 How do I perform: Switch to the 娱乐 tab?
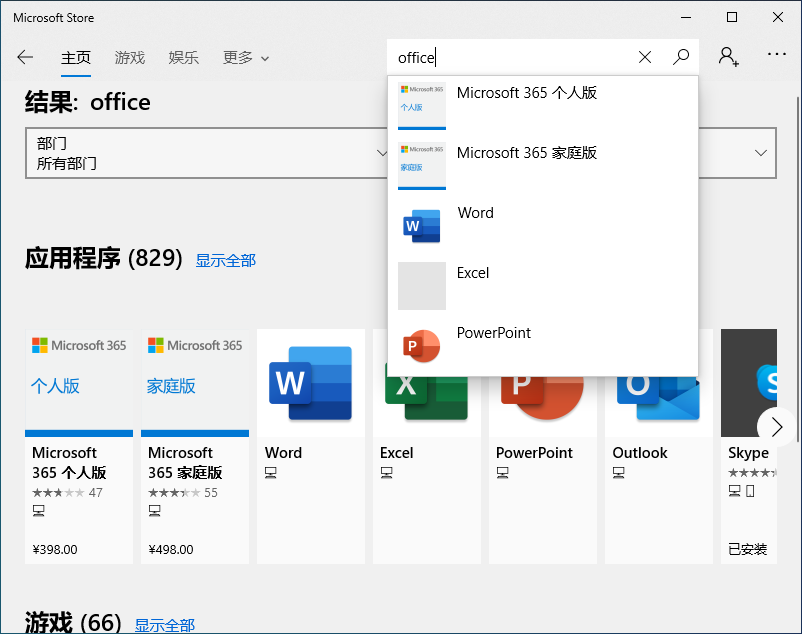(184, 58)
